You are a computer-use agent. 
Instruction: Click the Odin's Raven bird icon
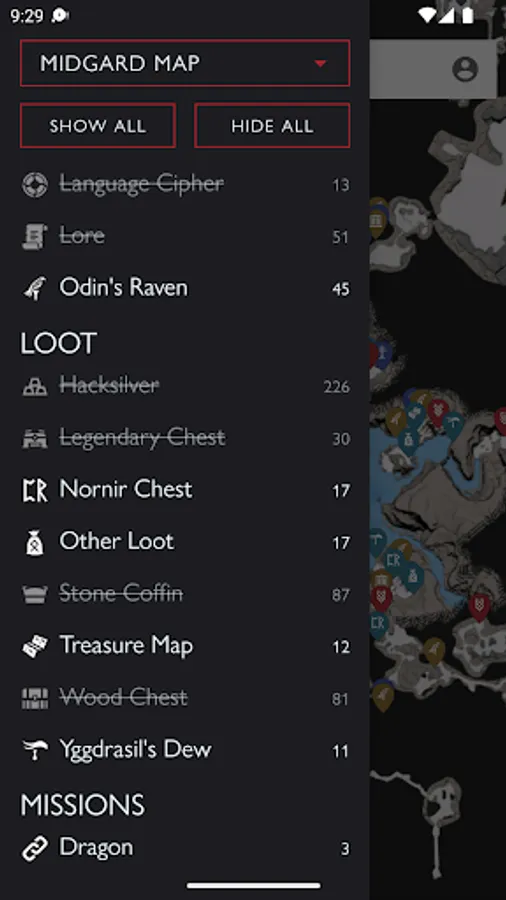(34, 288)
